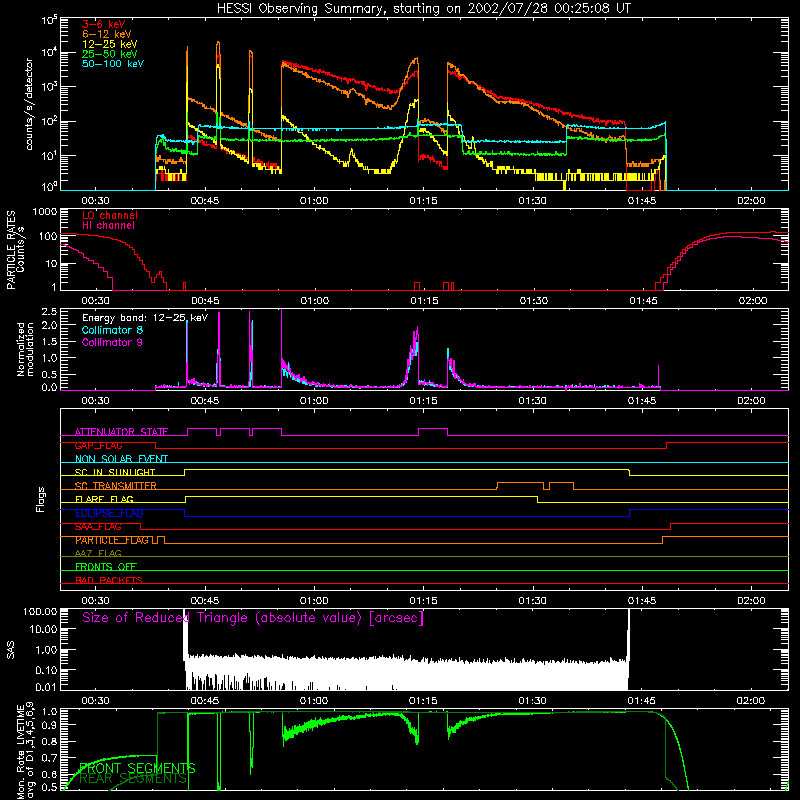Click the NON_SOLAR_EVENT flag label
The width and height of the screenshot is (800, 800).
[121, 459]
